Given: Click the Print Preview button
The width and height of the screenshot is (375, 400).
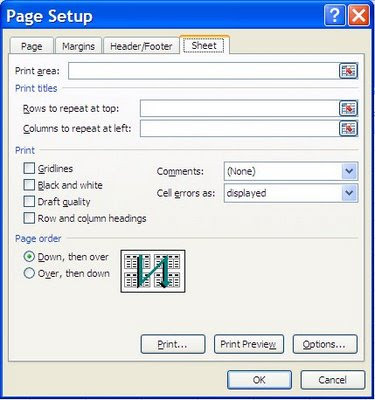Looking at the screenshot, I should coord(248,344).
